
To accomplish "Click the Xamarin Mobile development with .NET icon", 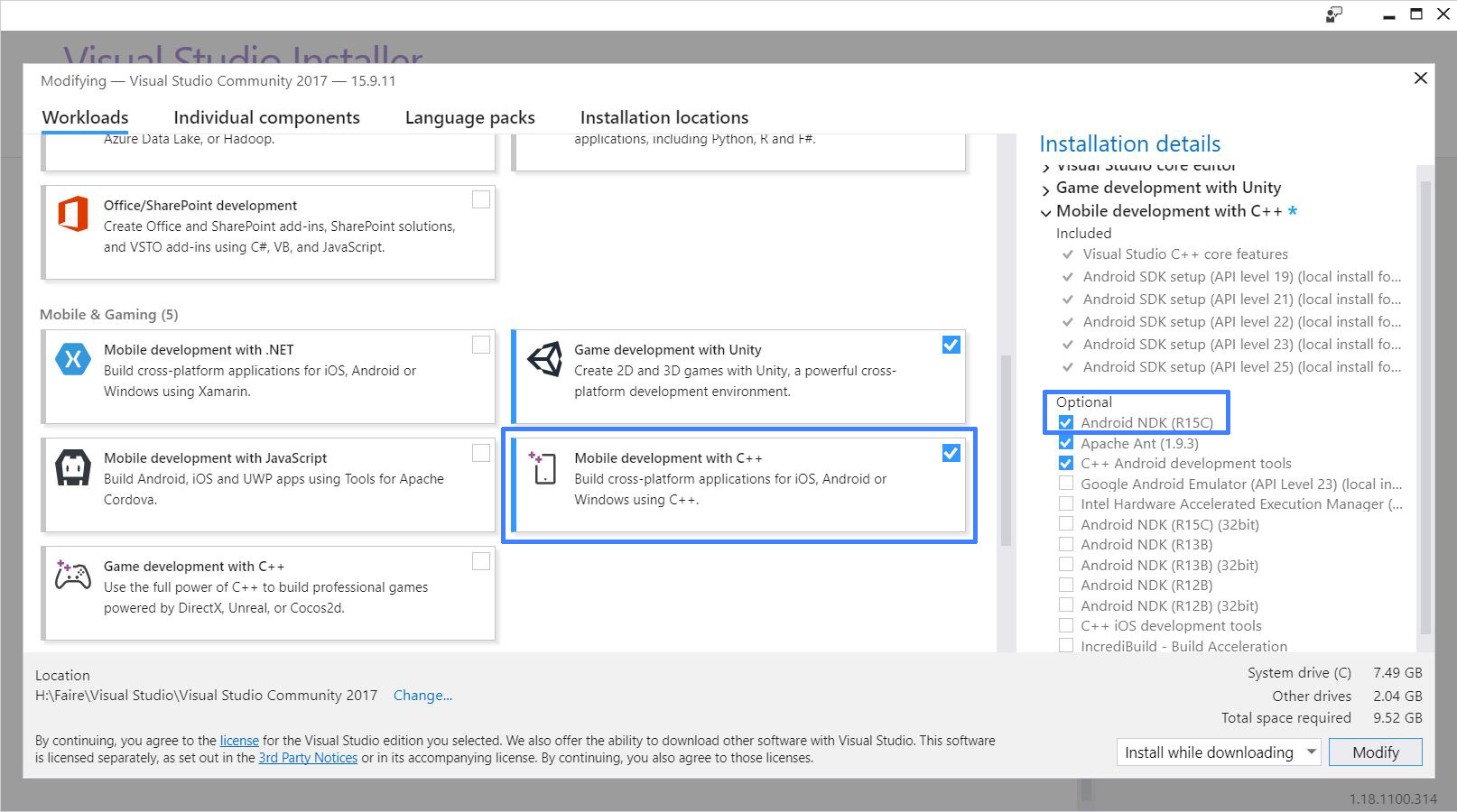I will click(x=73, y=359).
